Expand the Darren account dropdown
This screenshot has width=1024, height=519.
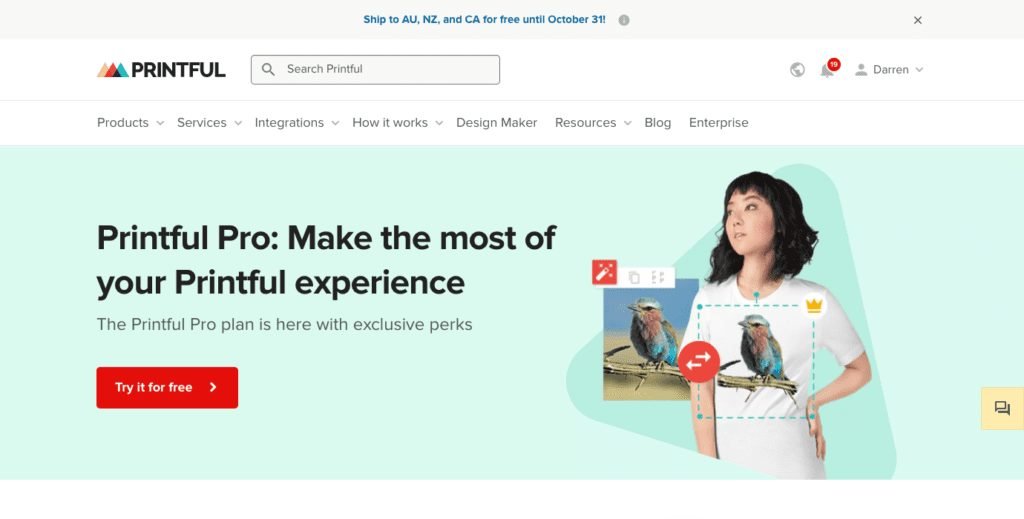pyautogui.click(x=920, y=70)
